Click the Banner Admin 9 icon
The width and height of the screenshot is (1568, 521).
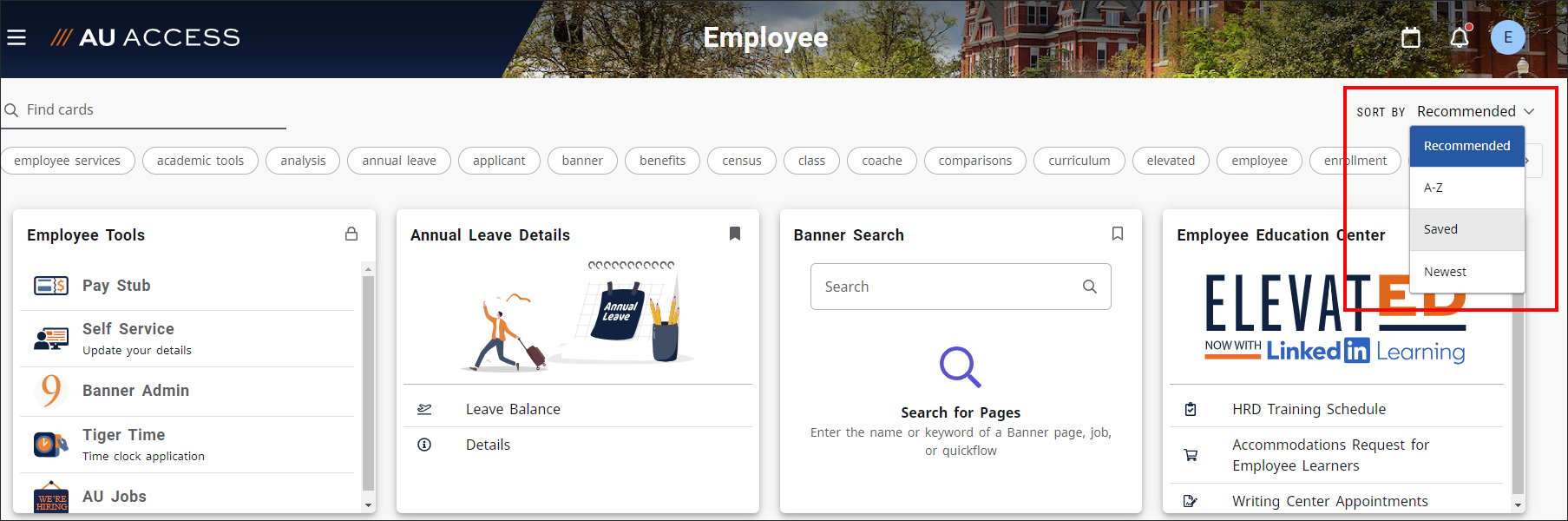pyautogui.click(x=51, y=391)
